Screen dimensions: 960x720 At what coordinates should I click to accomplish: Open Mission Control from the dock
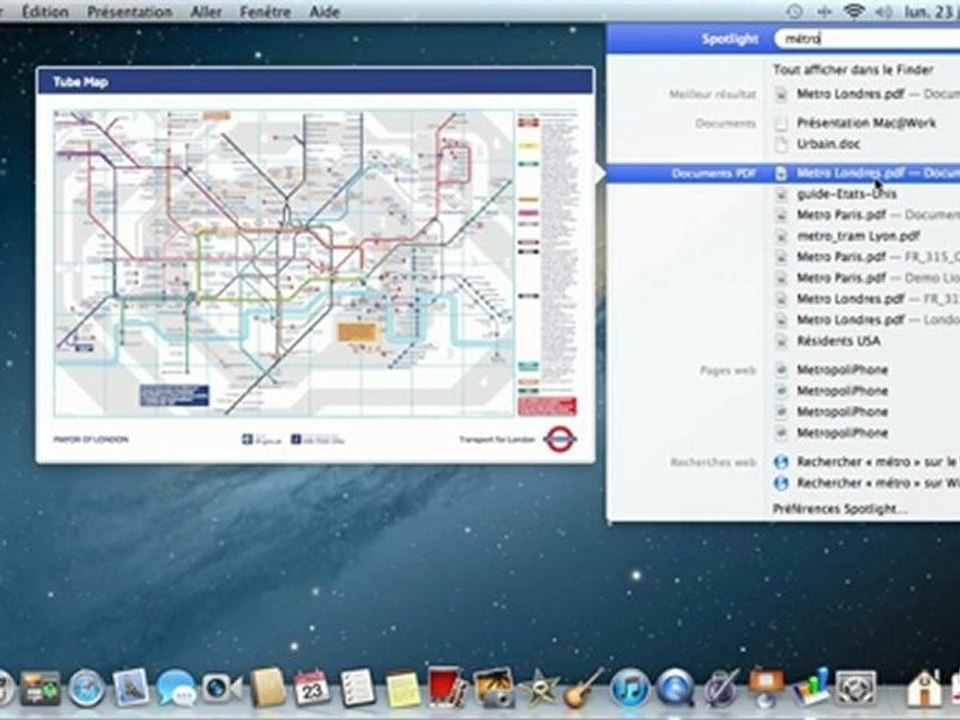40,688
